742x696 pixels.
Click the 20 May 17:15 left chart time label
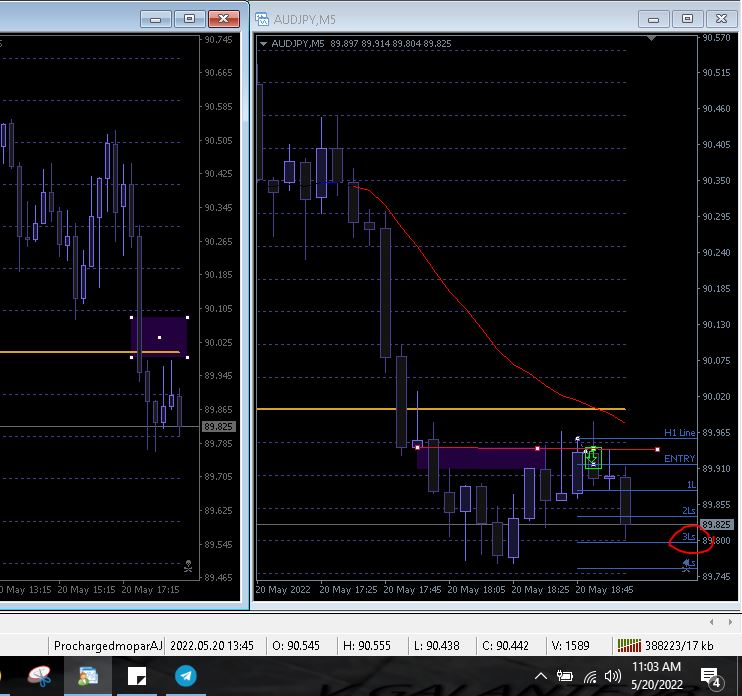point(150,590)
